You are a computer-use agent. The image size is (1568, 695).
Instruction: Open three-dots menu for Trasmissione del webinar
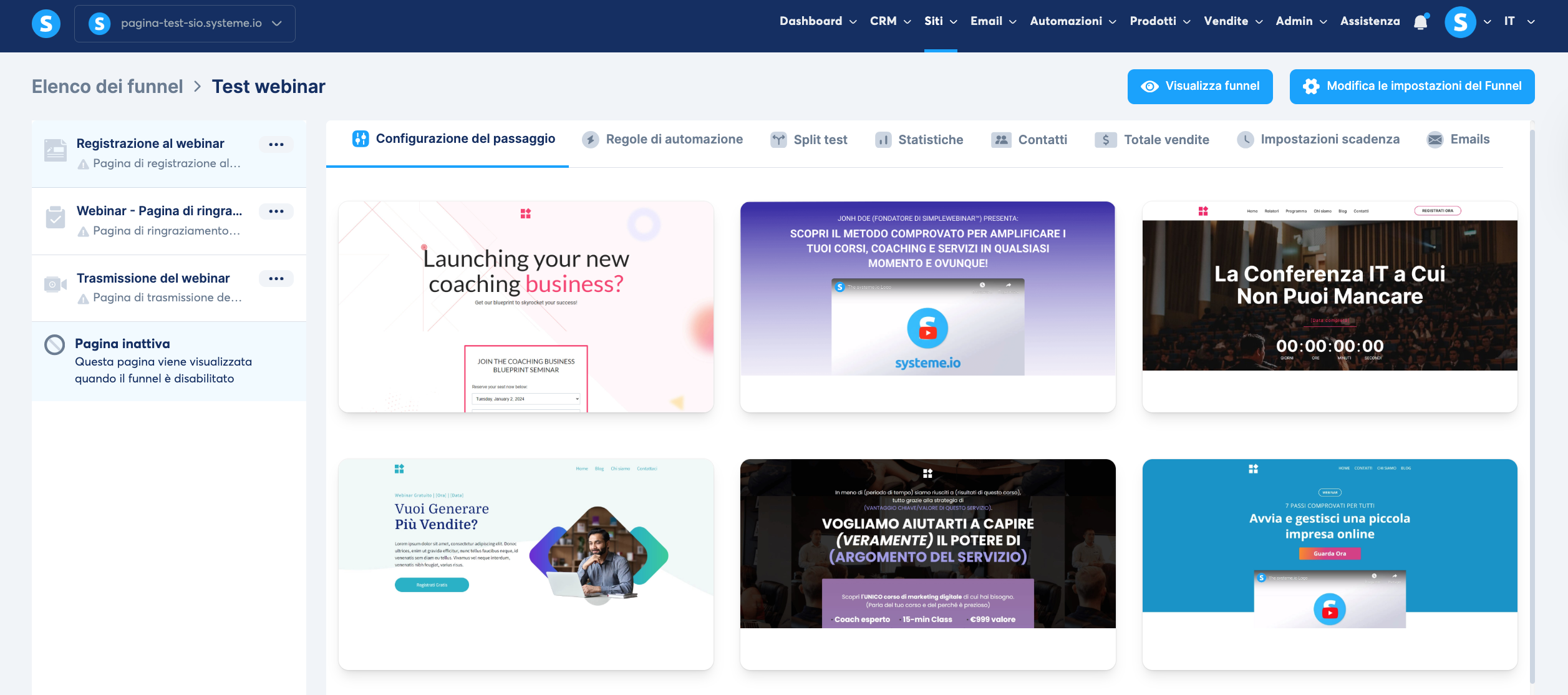[x=276, y=278]
